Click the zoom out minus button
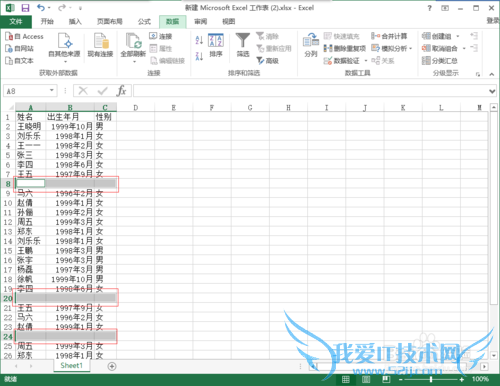500x386 pixels. (400, 379)
